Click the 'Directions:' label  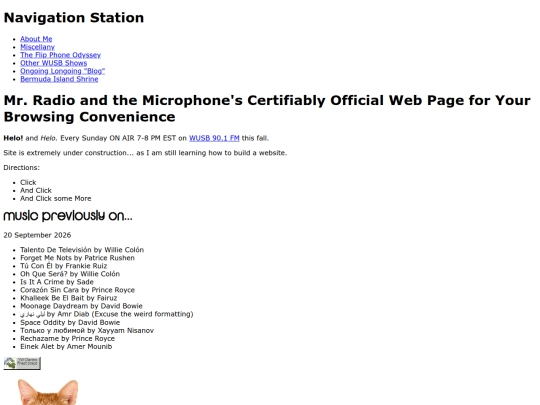point(22,168)
